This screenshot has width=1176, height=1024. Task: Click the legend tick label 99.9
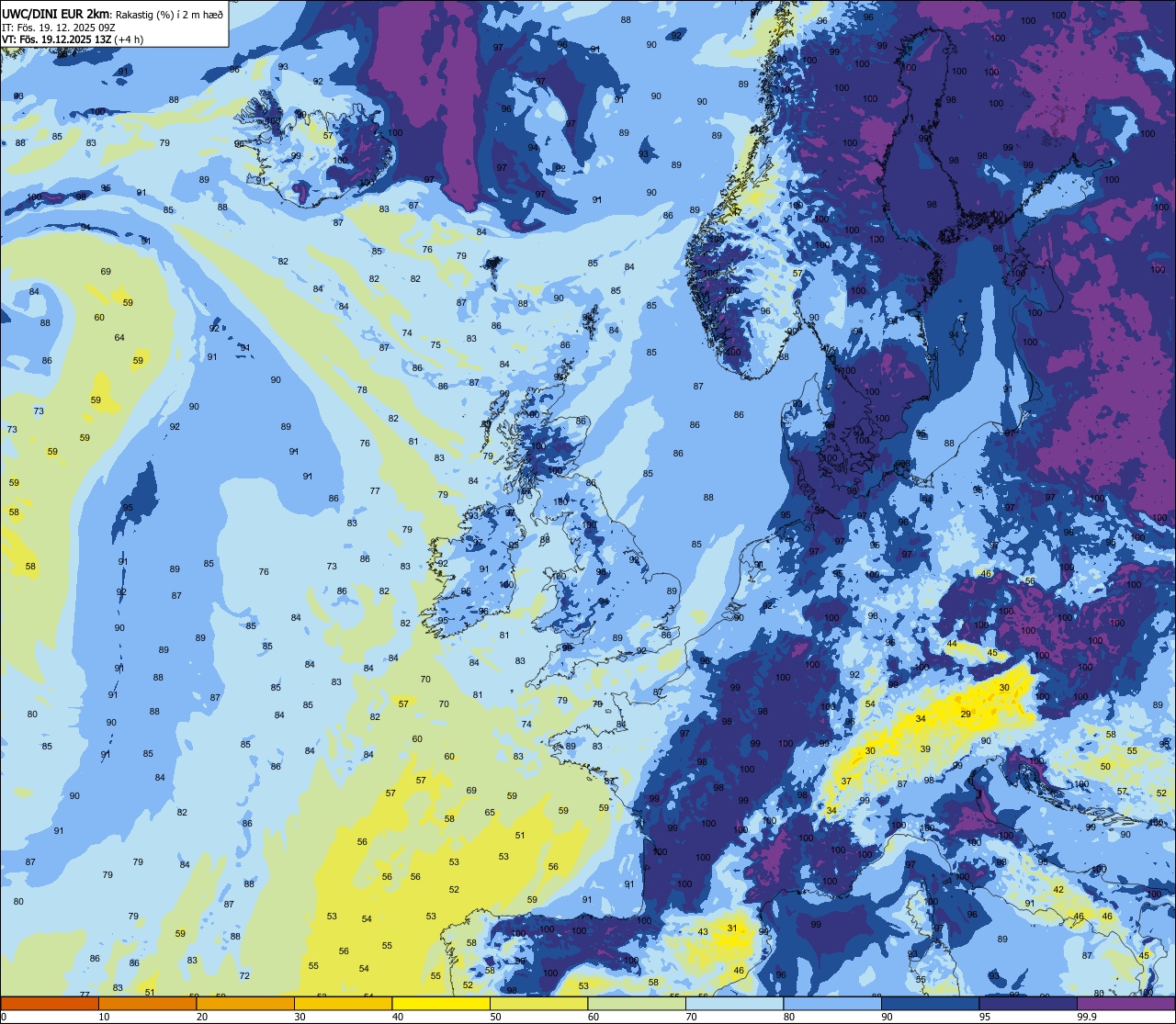tap(1087, 1017)
